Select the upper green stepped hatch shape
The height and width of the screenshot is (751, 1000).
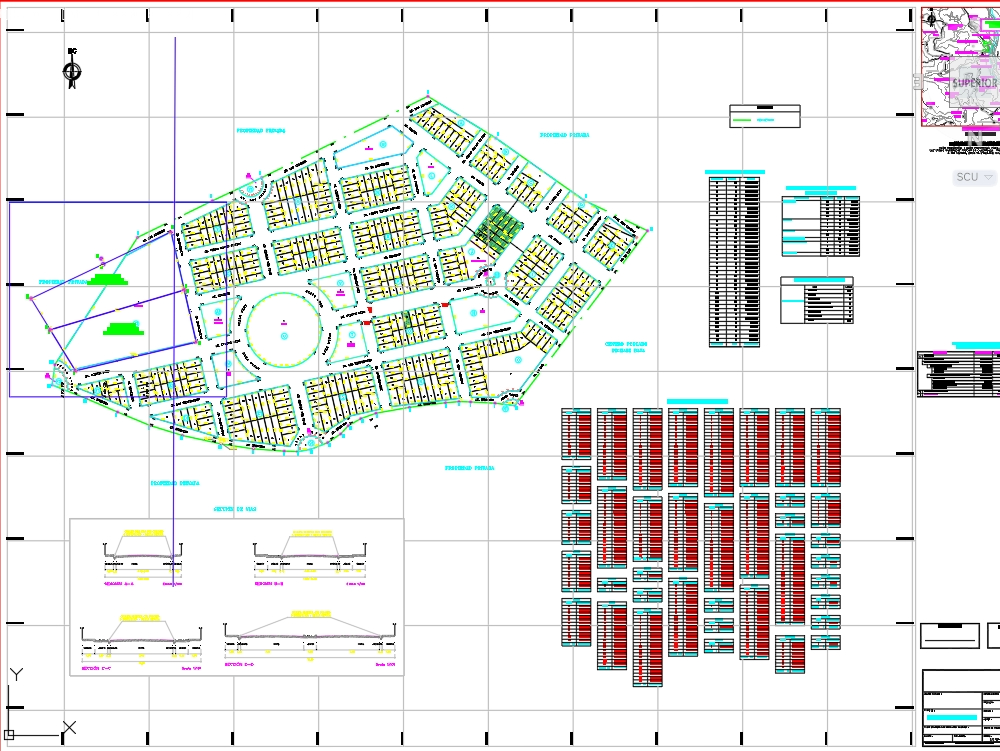[108, 279]
